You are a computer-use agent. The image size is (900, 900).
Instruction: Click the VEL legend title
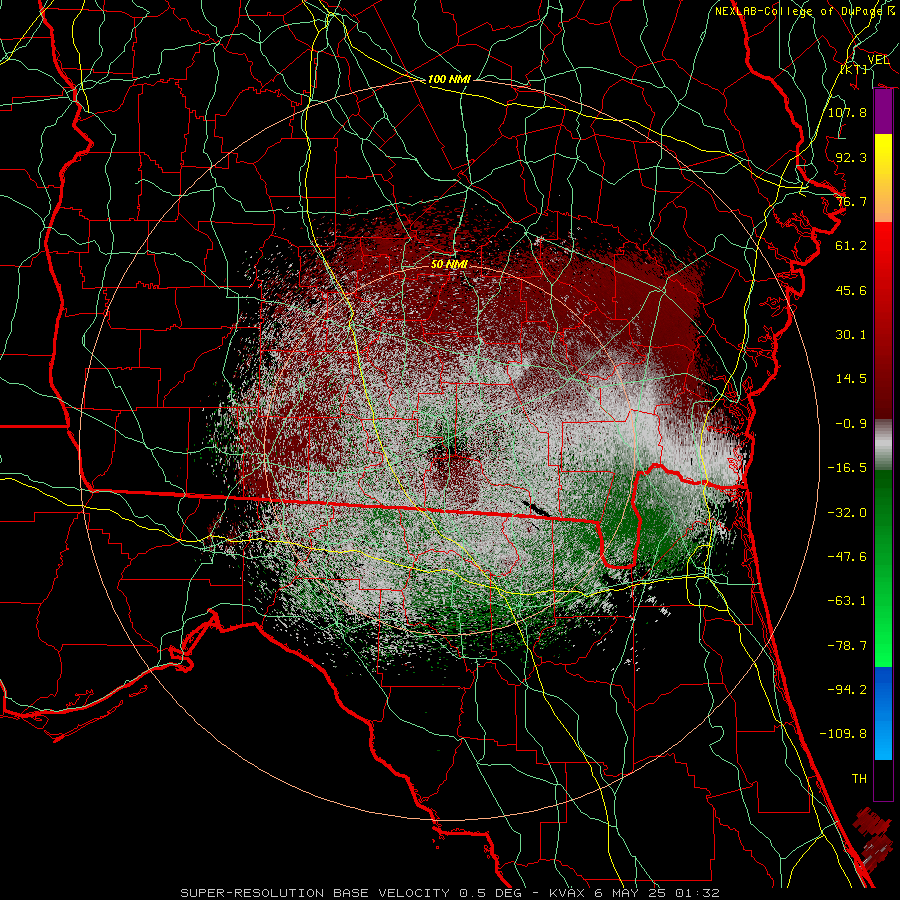coord(878,59)
